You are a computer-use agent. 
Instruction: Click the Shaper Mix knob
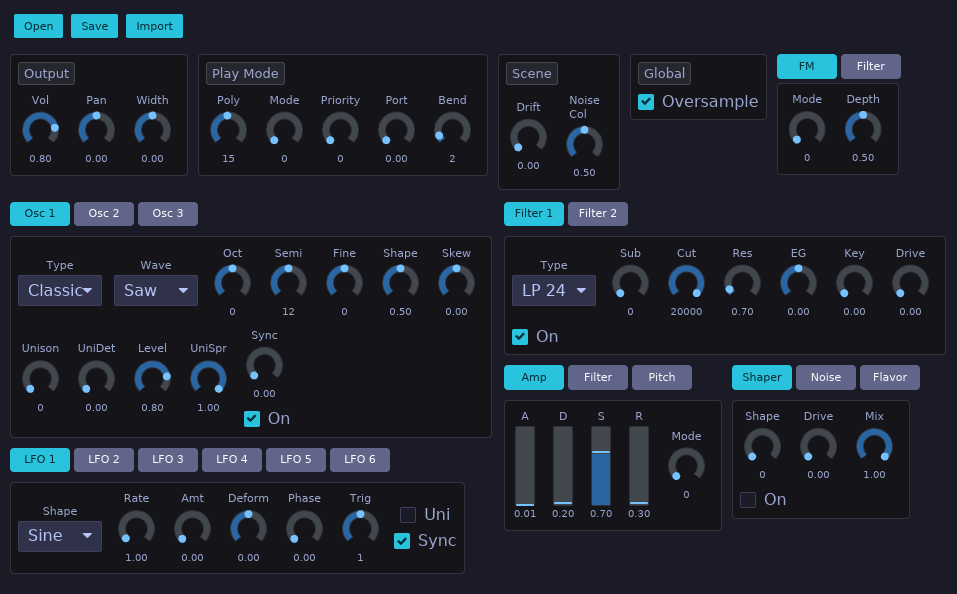click(x=875, y=446)
